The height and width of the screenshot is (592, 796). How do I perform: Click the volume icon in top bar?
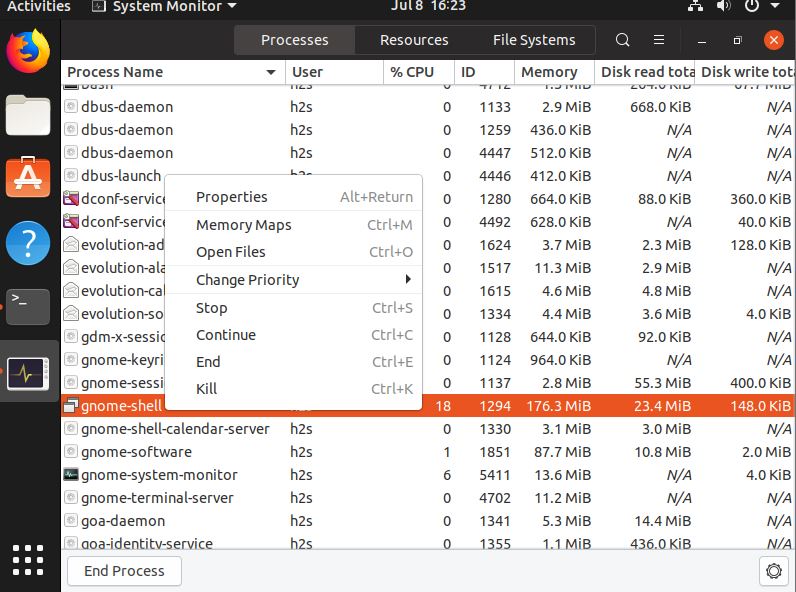point(723,6)
